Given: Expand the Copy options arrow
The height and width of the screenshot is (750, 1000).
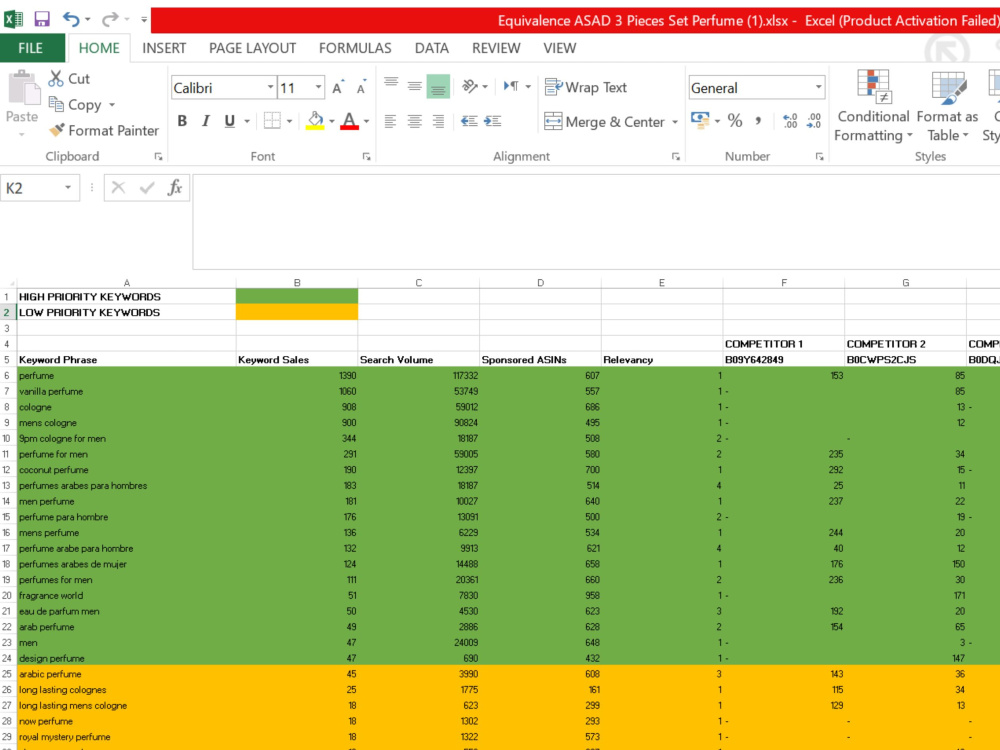Looking at the screenshot, I should 112,105.
